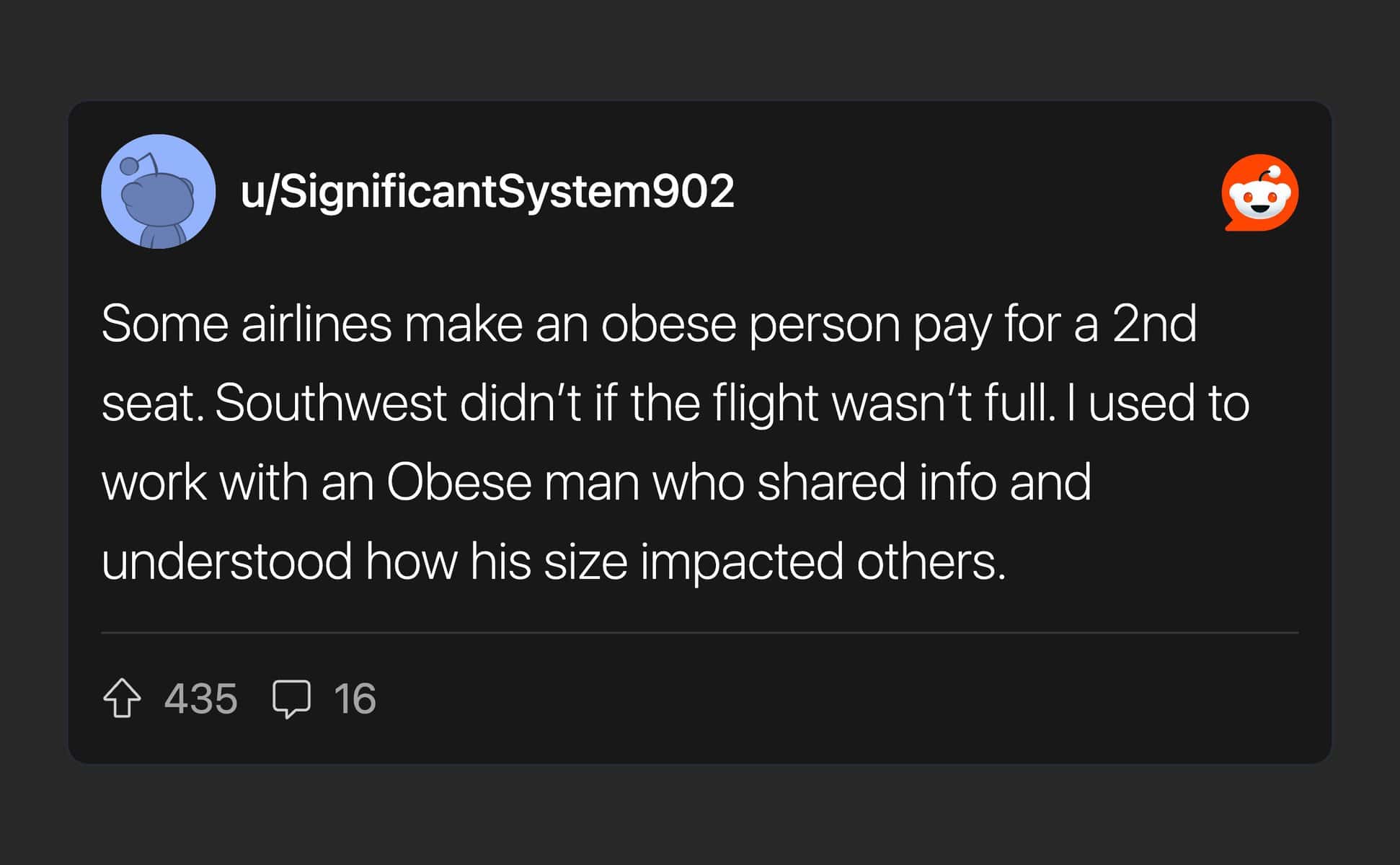The height and width of the screenshot is (865, 1400).
Task: Click "work with" starting the third line
Action: point(204,482)
